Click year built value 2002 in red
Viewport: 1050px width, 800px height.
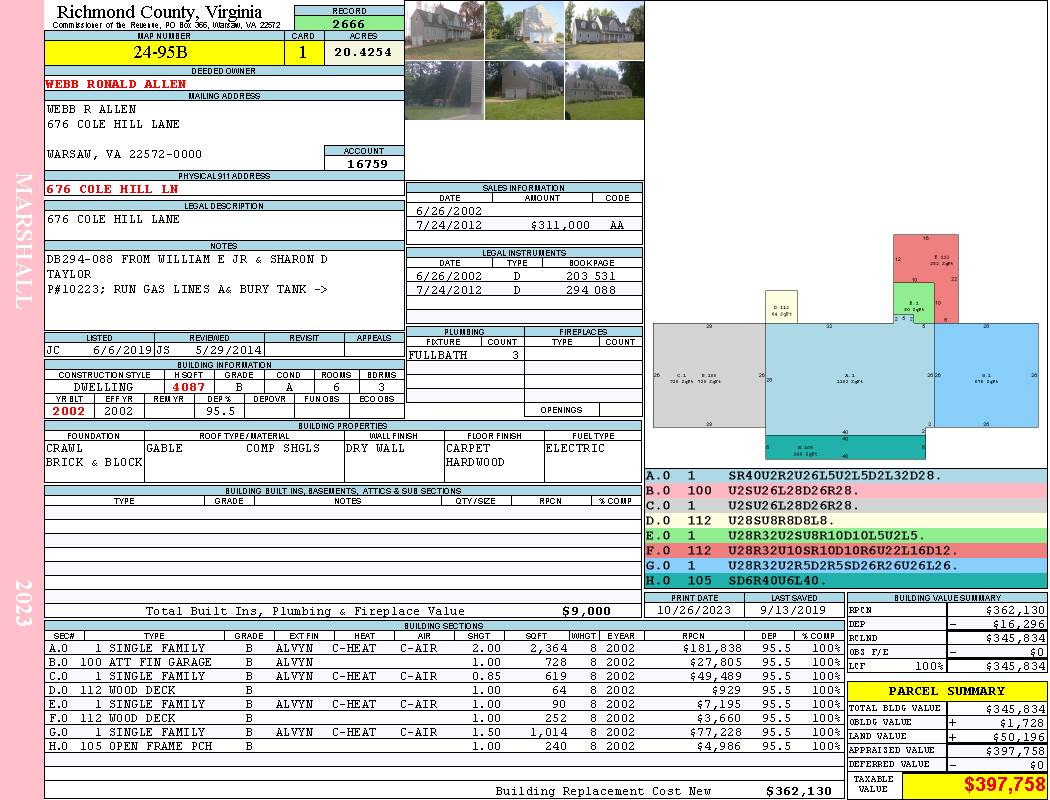(69, 411)
